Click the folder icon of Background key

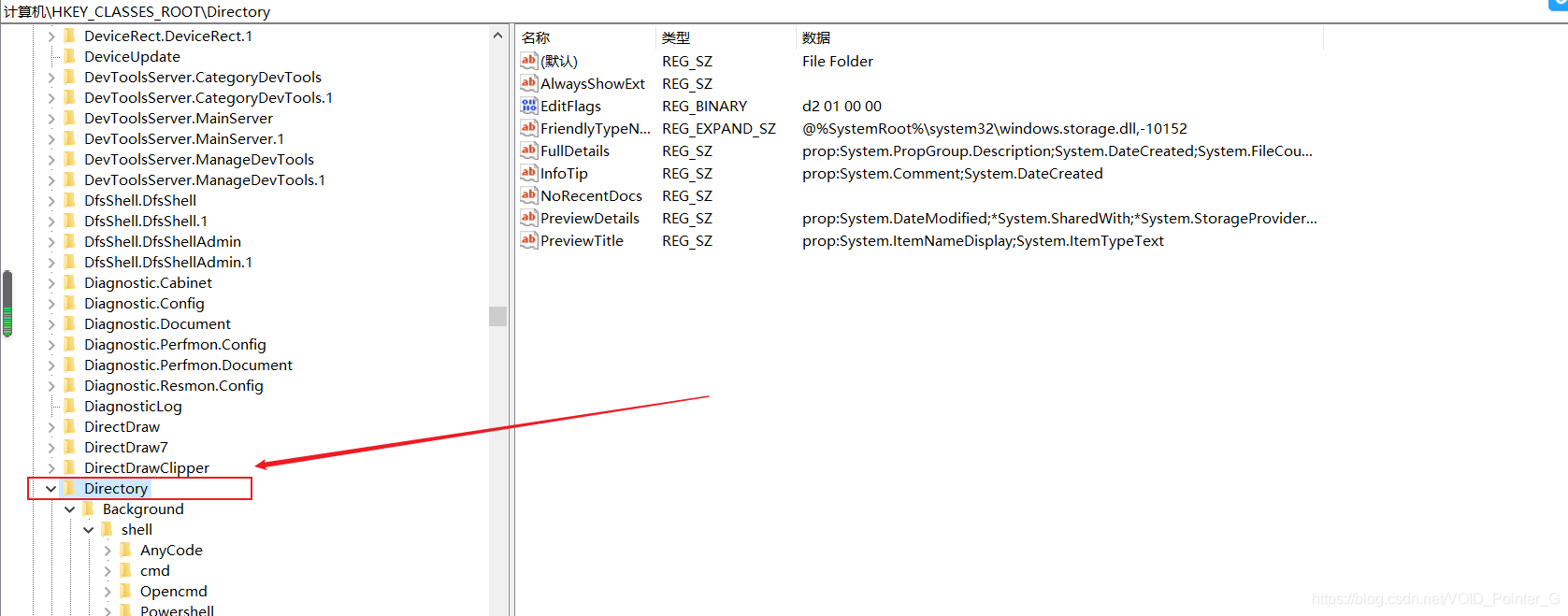click(x=88, y=509)
